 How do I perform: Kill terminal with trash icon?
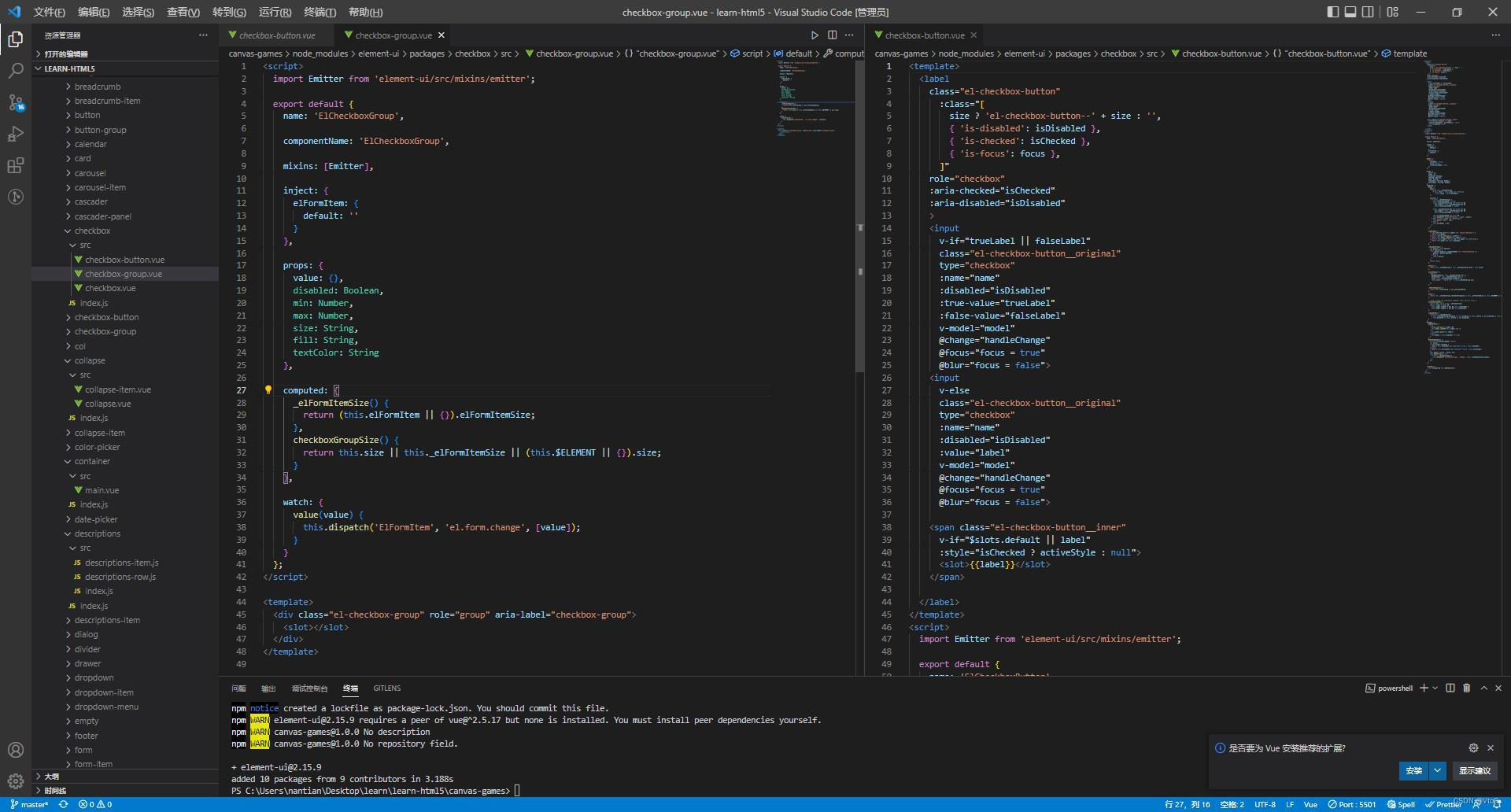tap(1466, 688)
